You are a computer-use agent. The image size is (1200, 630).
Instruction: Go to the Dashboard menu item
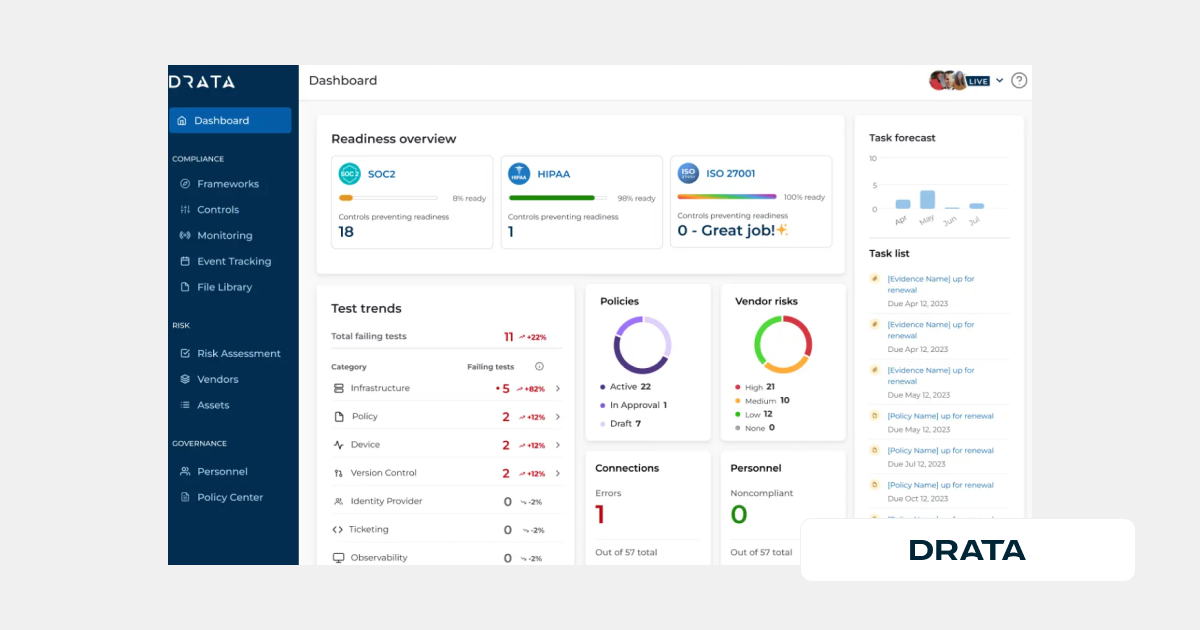pos(230,120)
